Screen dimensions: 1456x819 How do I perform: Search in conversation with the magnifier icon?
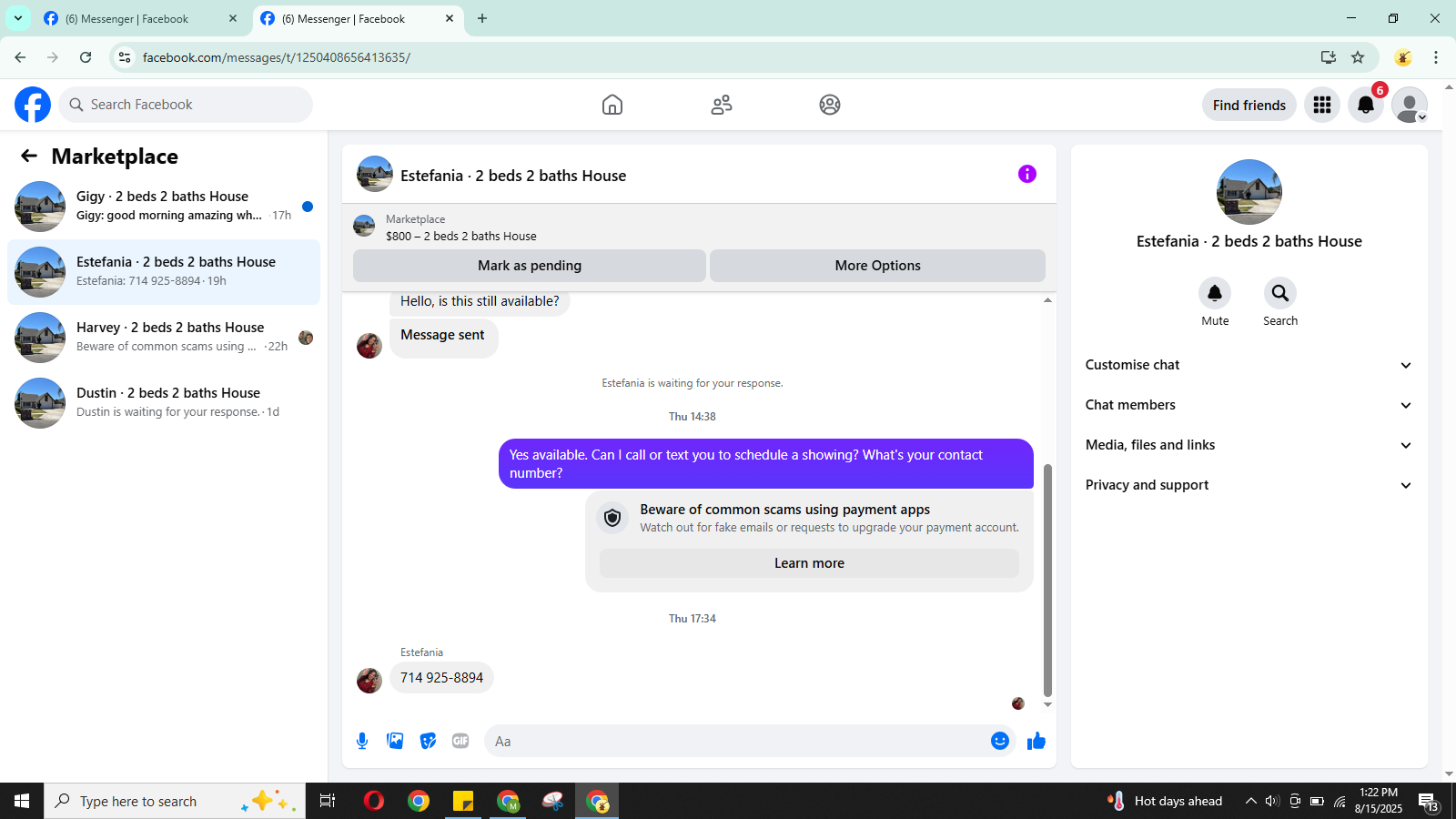1280,293
